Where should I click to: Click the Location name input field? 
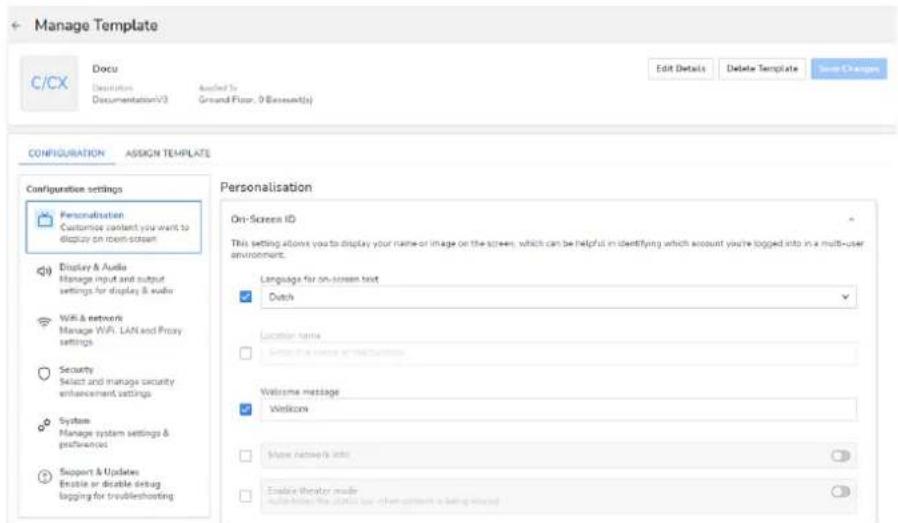559,353
